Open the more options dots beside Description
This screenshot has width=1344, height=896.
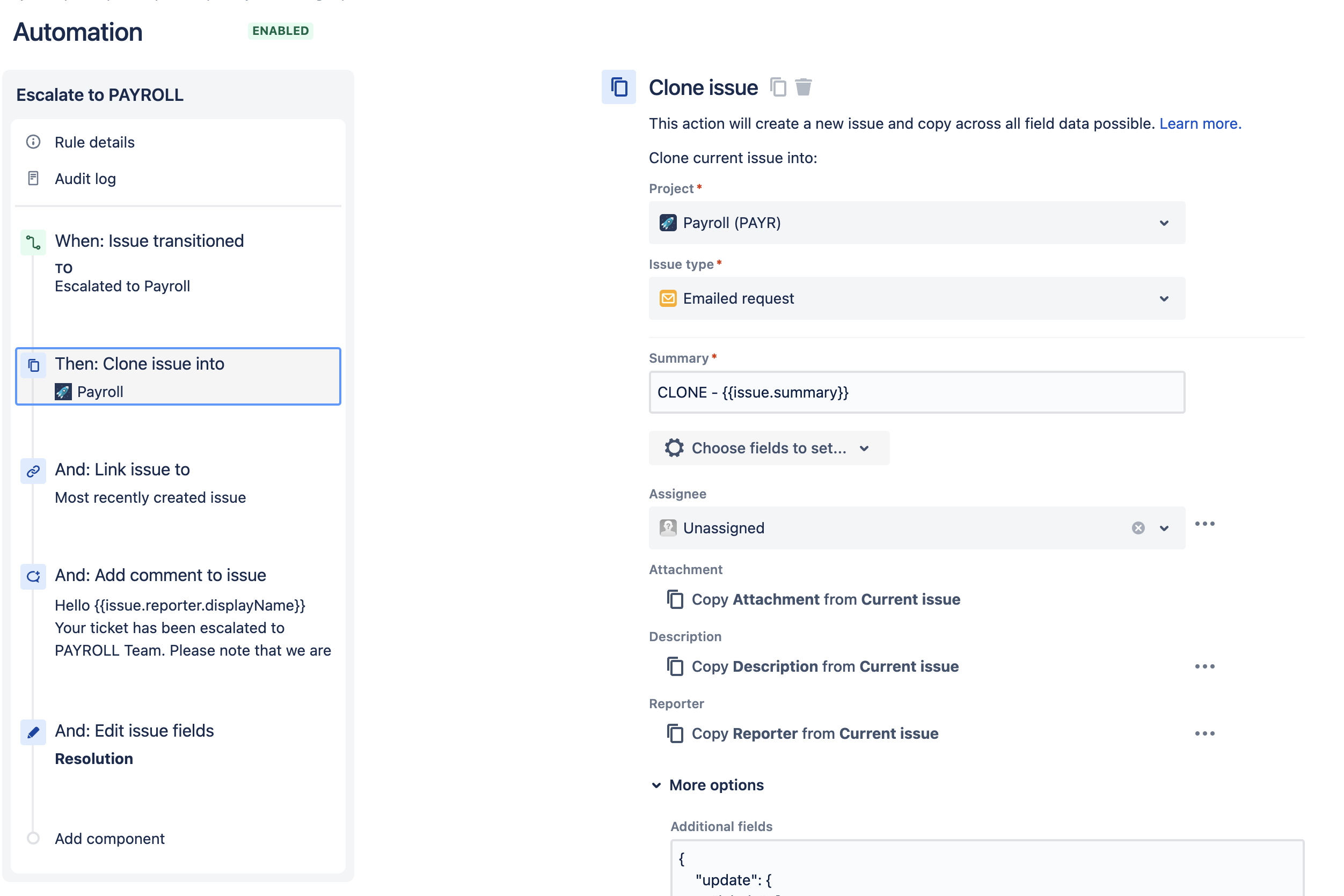tap(1204, 666)
